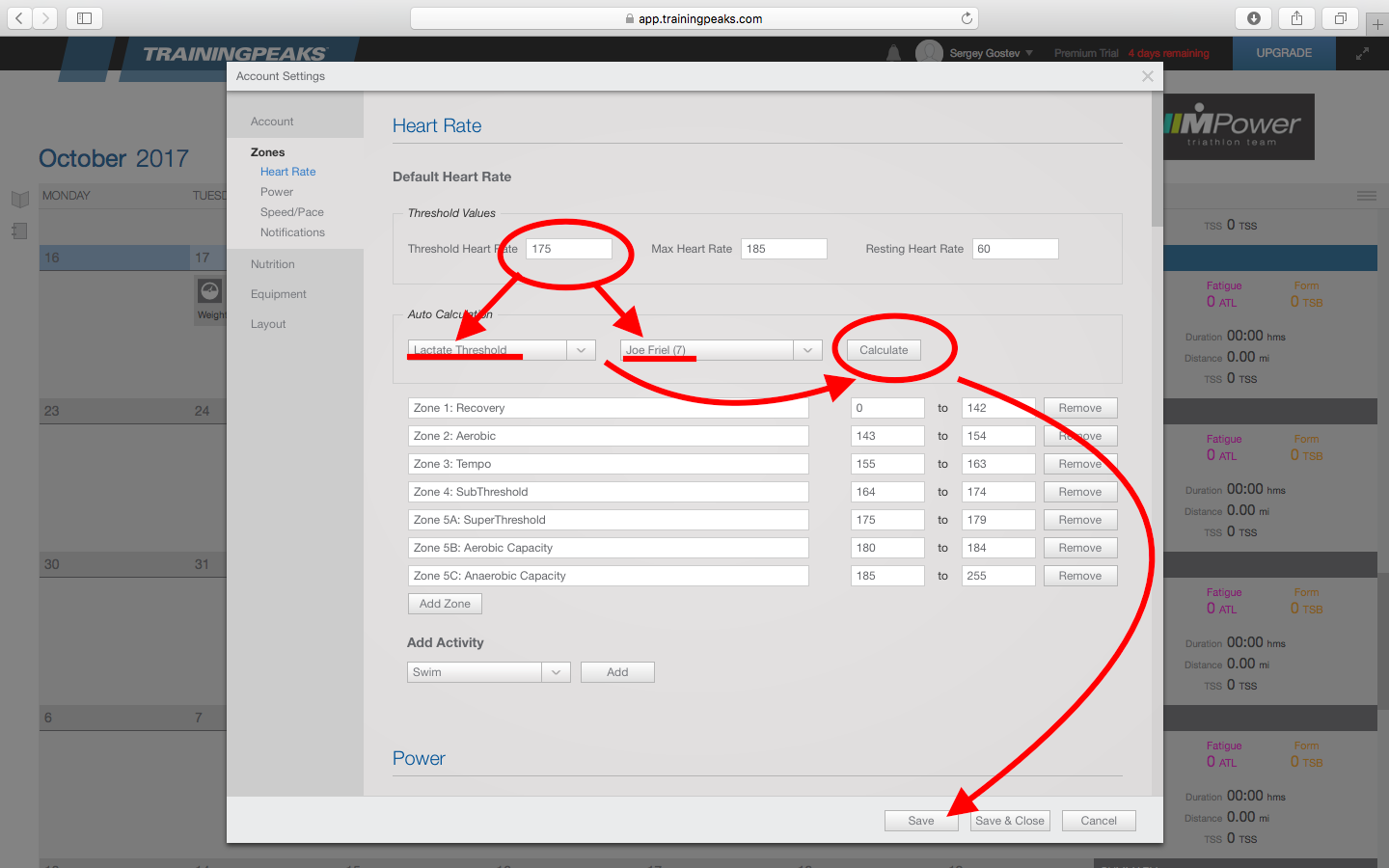Click the Zone 3: Tempo name field
Viewport: 1389px width, 868px height.
(608, 464)
